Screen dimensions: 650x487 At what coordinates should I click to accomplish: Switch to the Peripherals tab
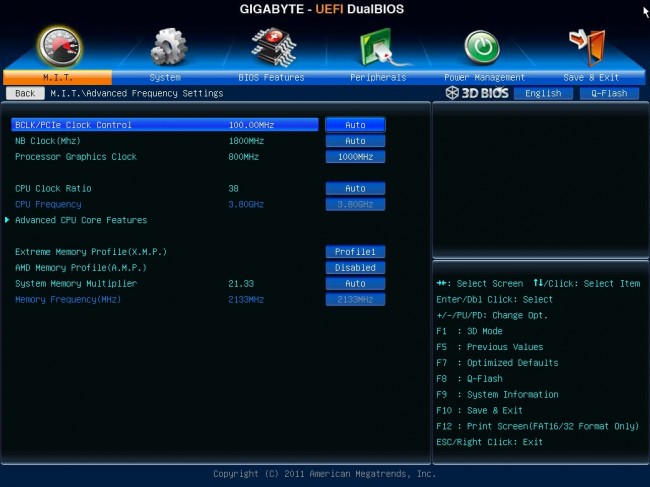click(378, 78)
